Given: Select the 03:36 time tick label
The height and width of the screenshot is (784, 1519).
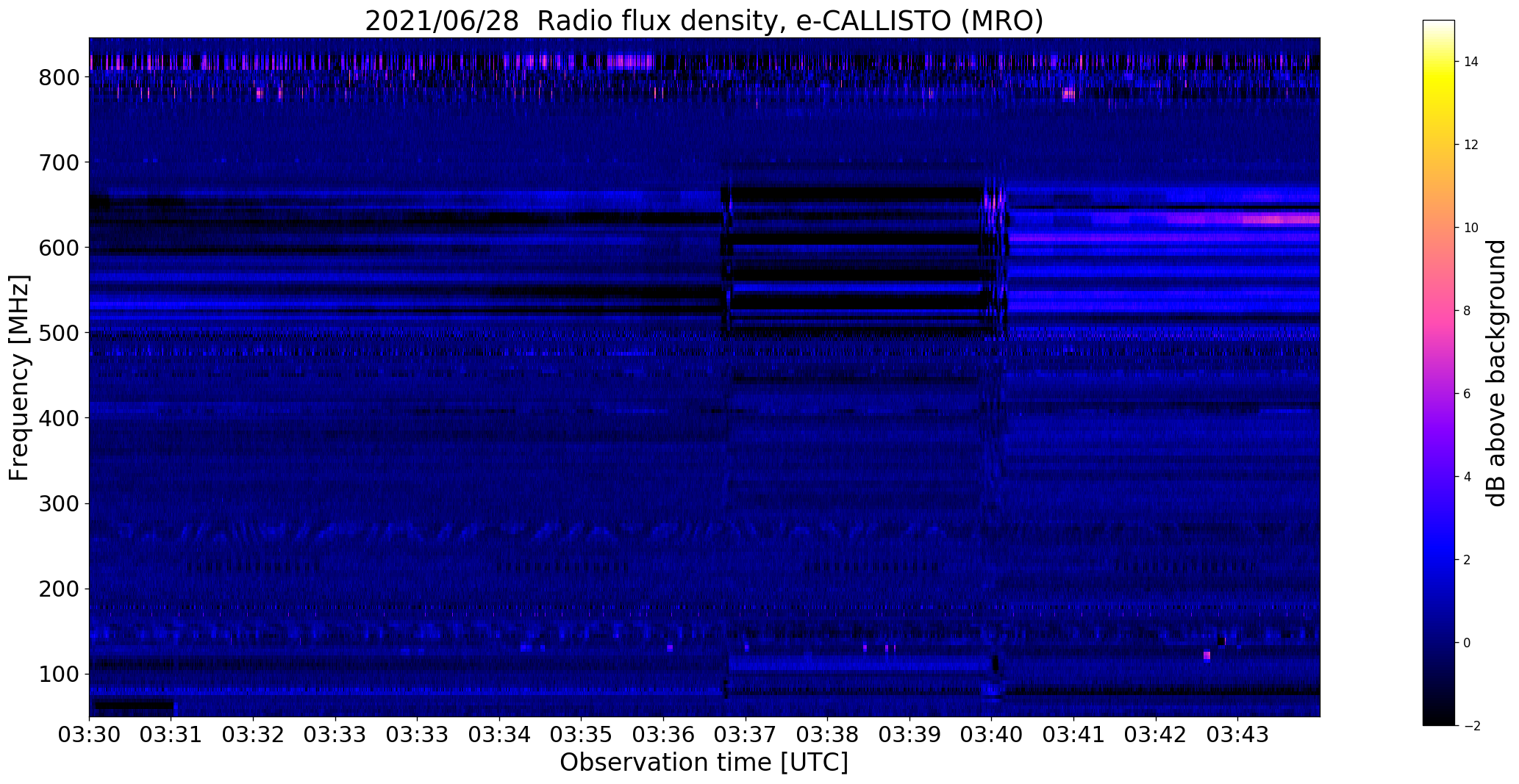Looking at the screenshot, I should pos(663,736).
